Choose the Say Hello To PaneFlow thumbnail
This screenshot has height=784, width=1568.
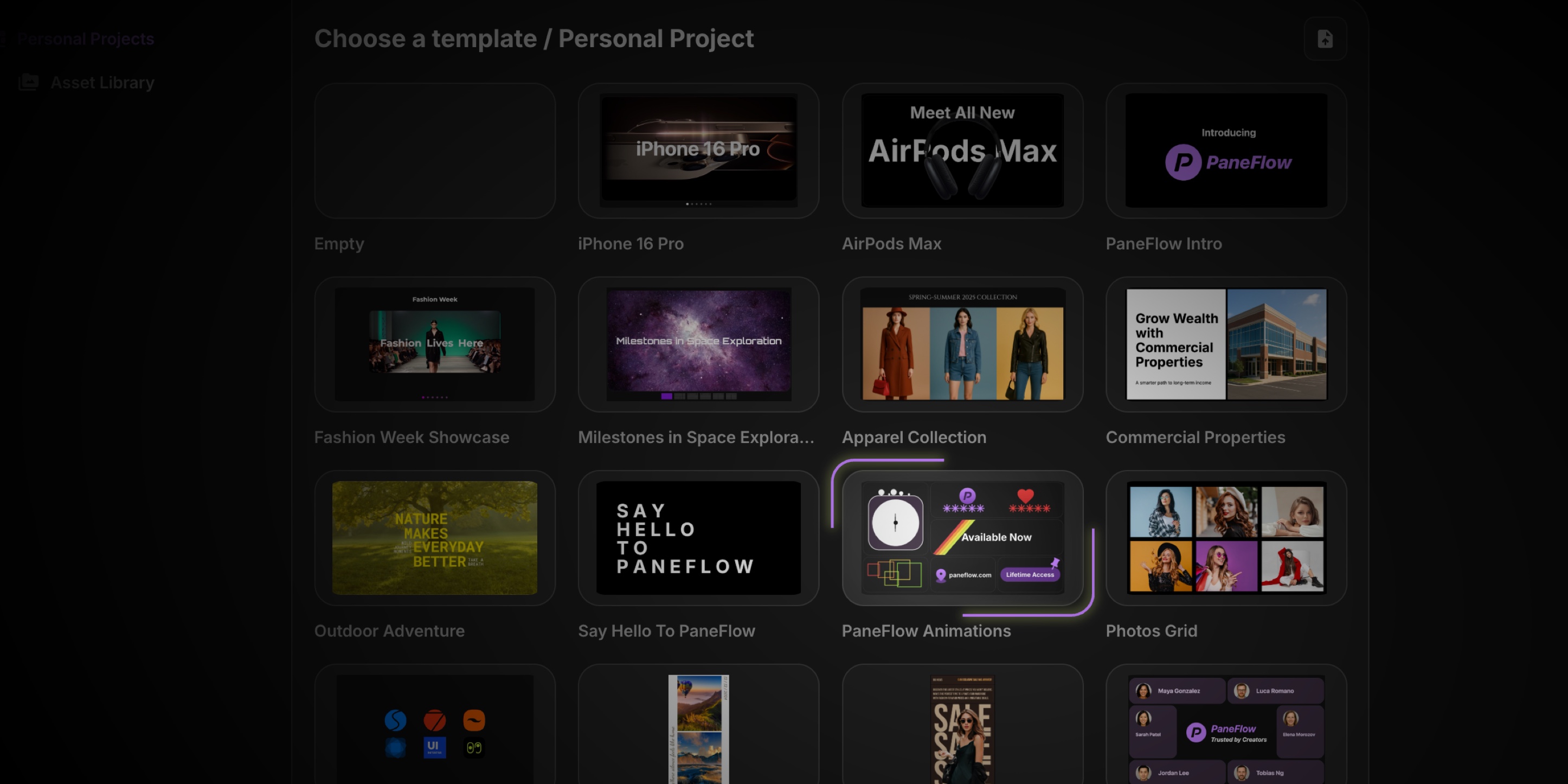coord(698,538)
